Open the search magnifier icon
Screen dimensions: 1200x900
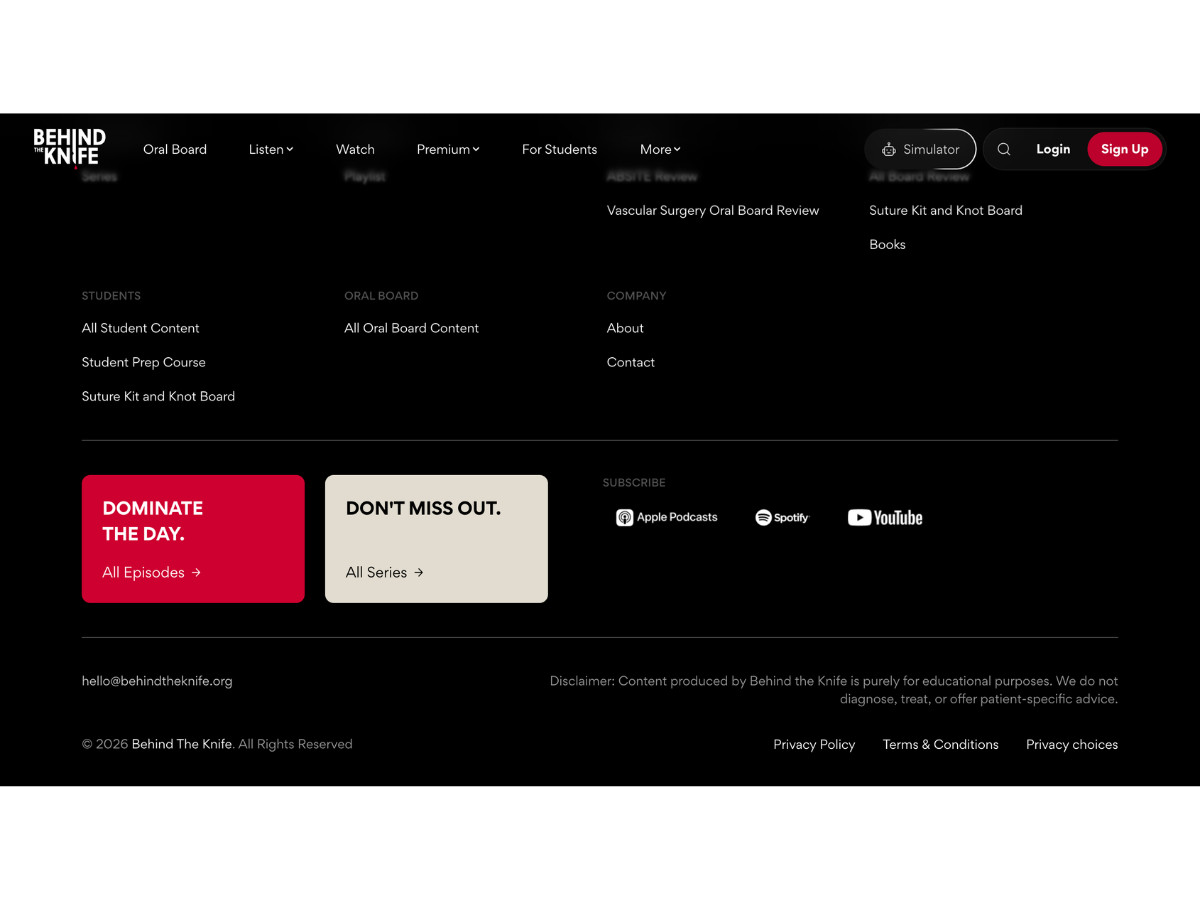1004,149
